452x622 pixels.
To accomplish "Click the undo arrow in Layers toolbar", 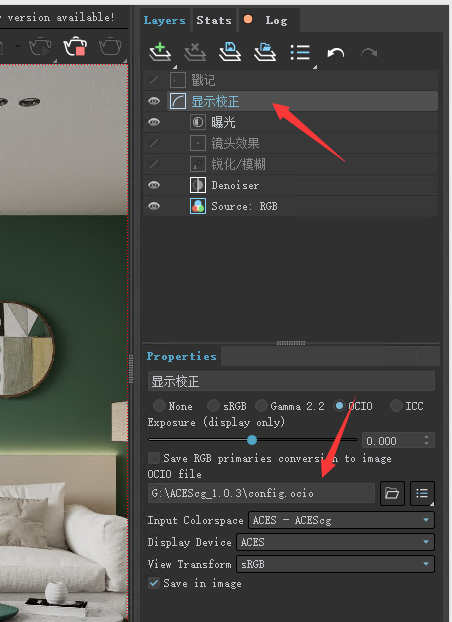I will (336, 52).
